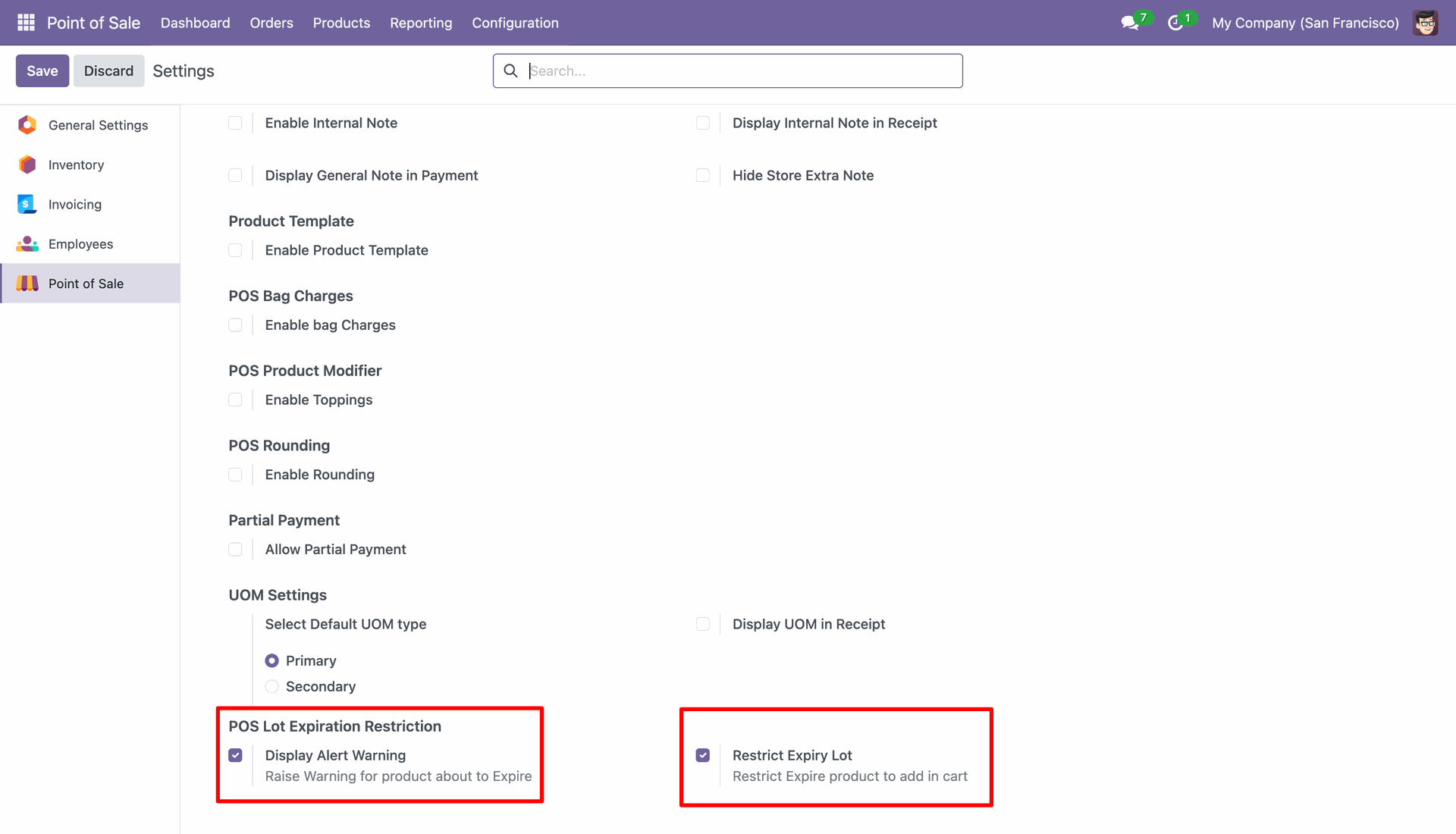Viewport: 1456px width, 834px height.
Task: Select the Inventory sidebar icon
Action: pyautogui.click(x=27, y=165)
